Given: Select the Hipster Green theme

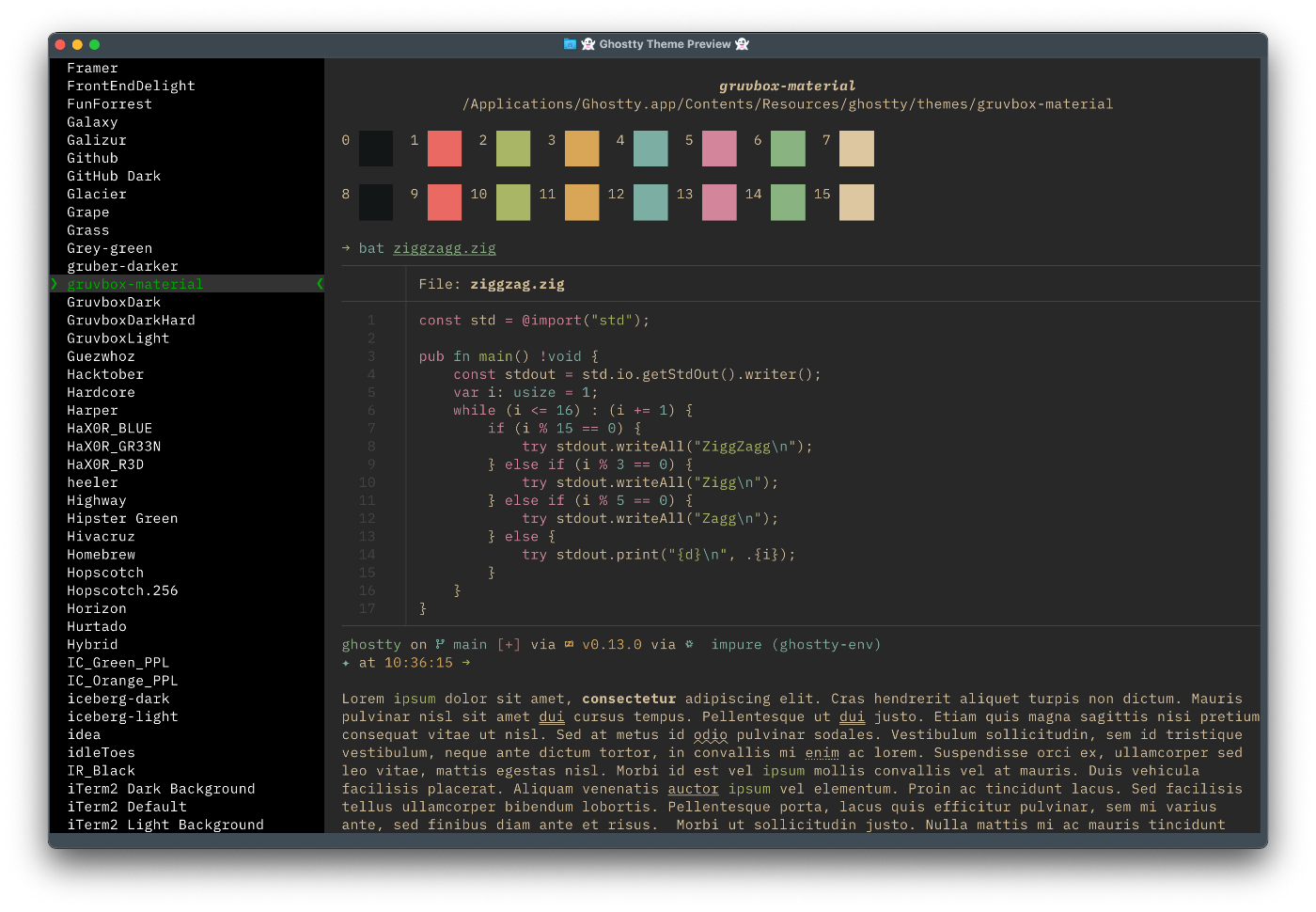Looking at the screenshot, I should tap(122, 518).
